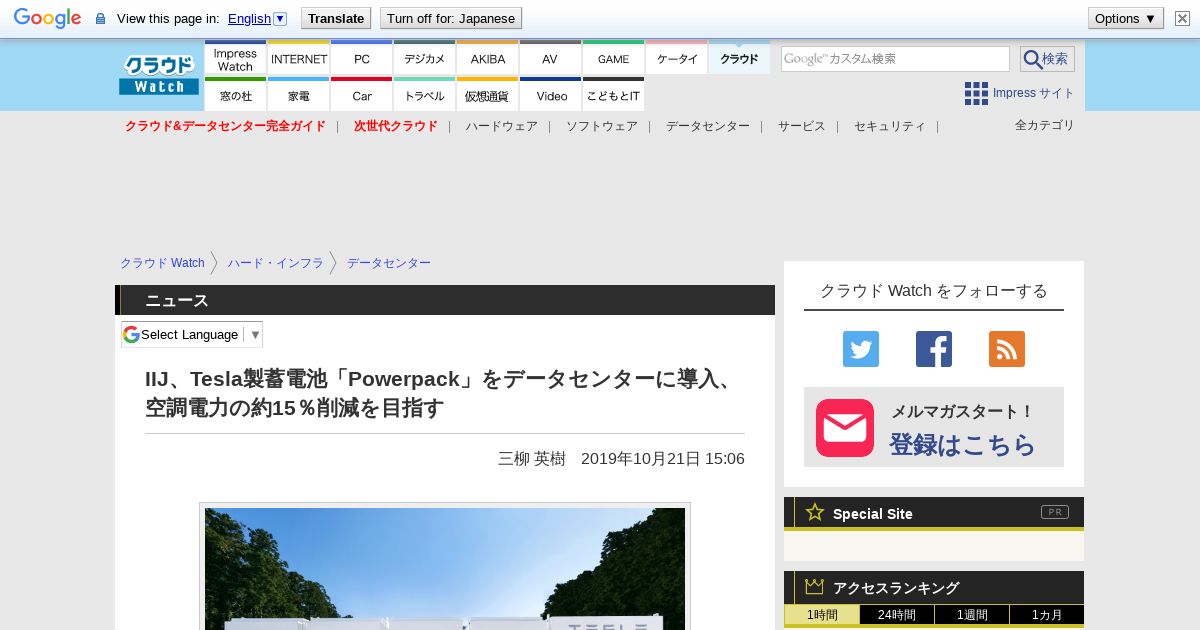Viewport: 1200px width, 630px height.
Task: Click the Google logo in translate bar
Action: [47, 18]
